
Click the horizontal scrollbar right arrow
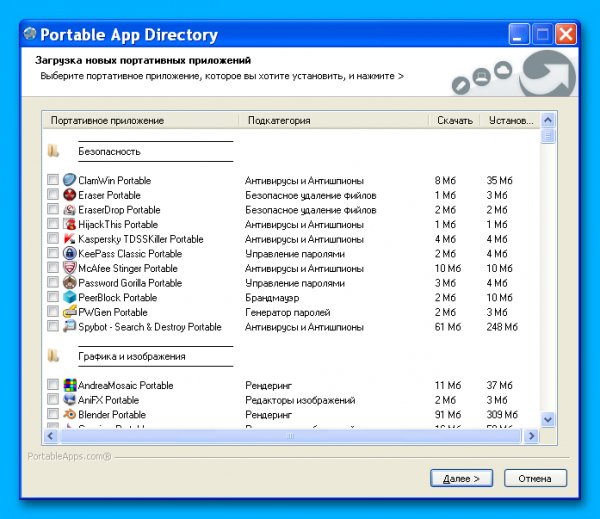[531, 436]
